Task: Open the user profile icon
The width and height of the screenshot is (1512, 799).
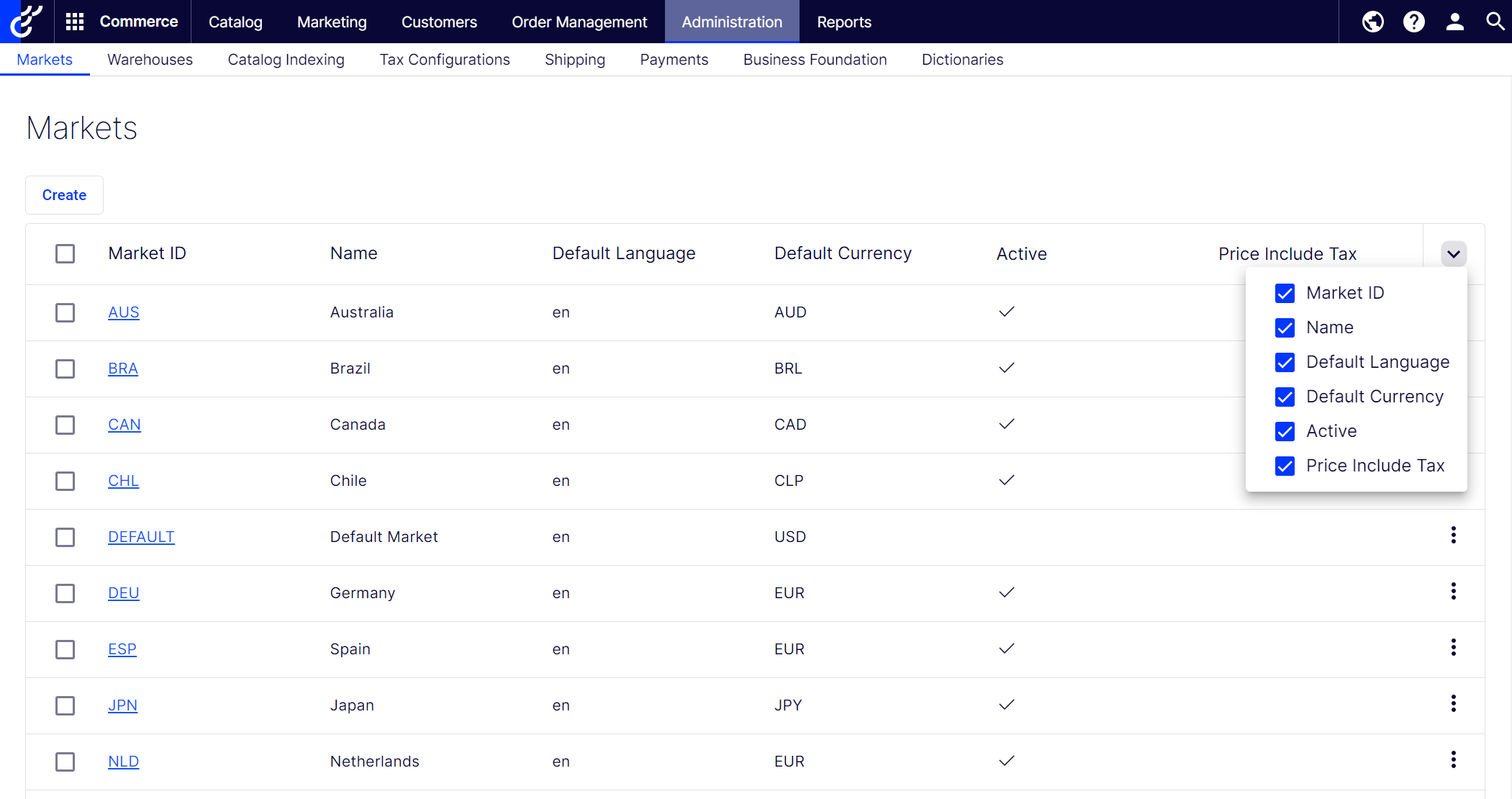Action: point(1455,22)
